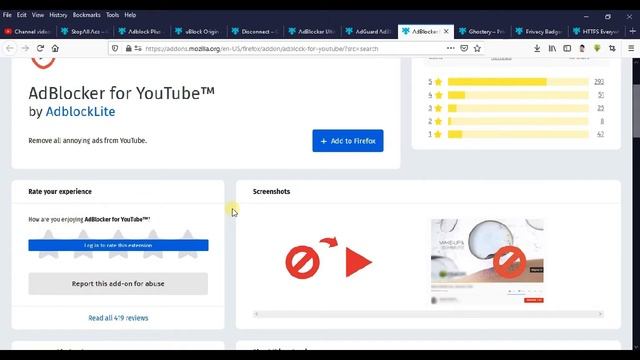Switch to the AdBlocker Ultimate tab
Viewport: 640px width, 360px height.
(x=311, y=31)
